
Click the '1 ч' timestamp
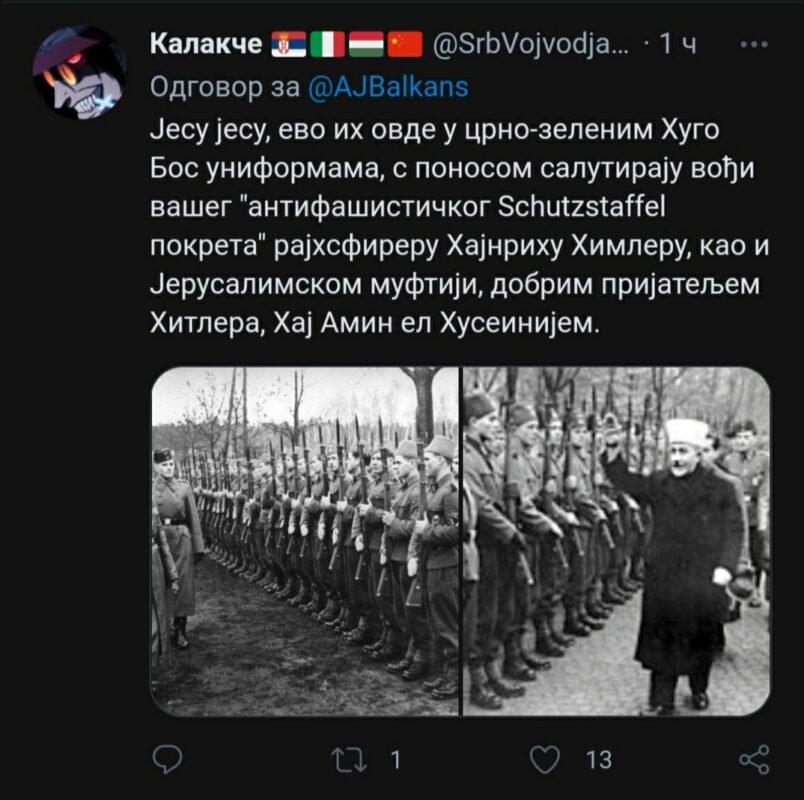[678, 44]
